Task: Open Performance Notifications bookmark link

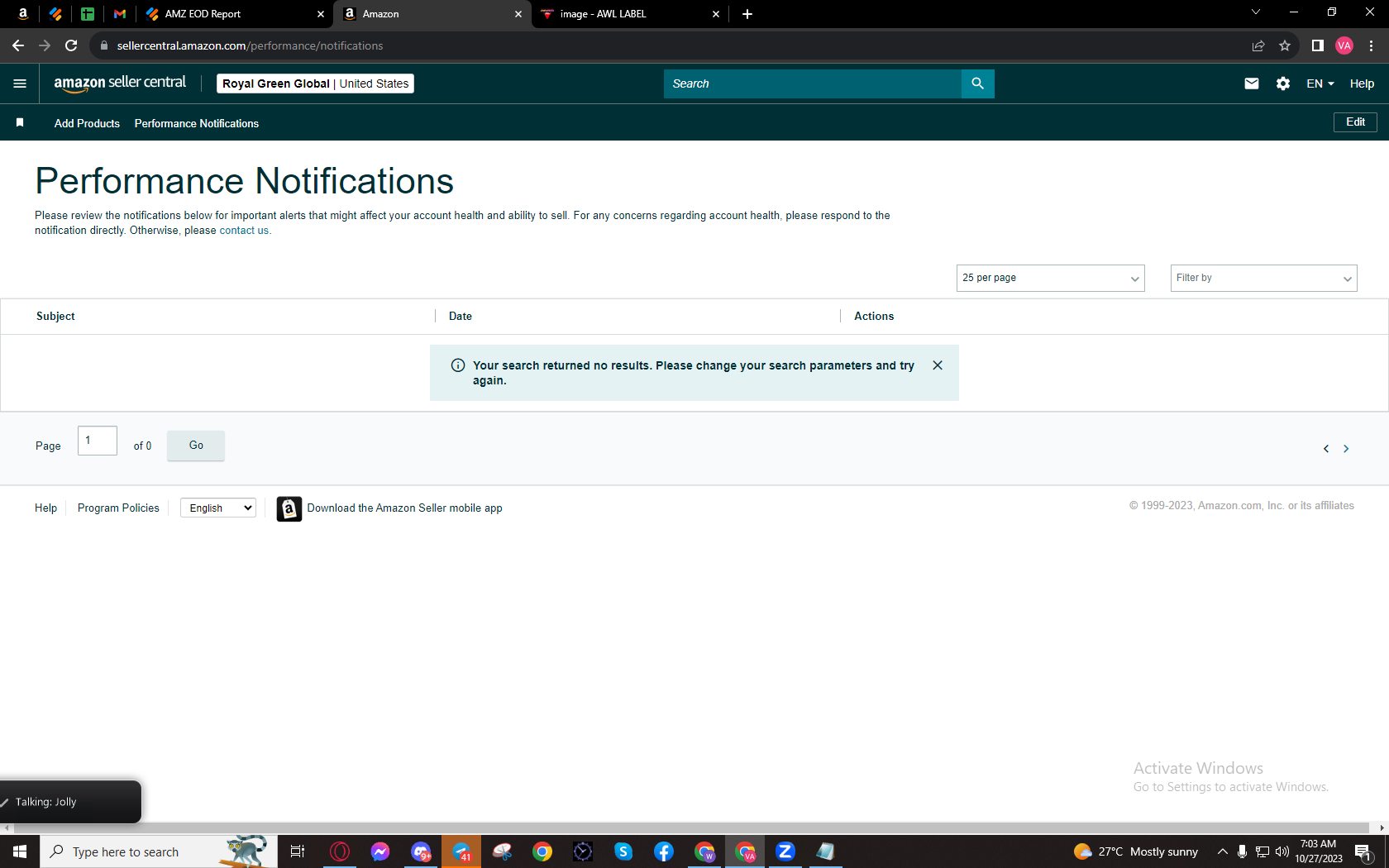Action: pyautogui.click(x=197, y=123)
